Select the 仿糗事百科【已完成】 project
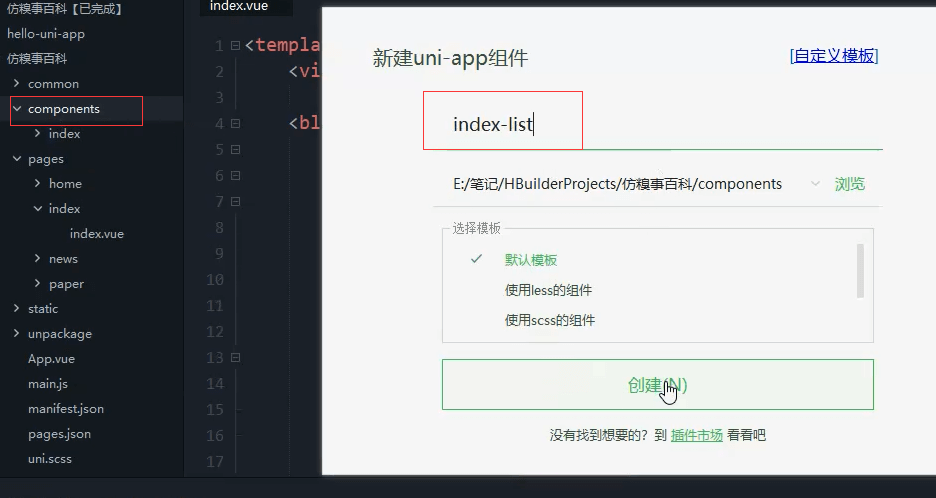 point(64,9)
